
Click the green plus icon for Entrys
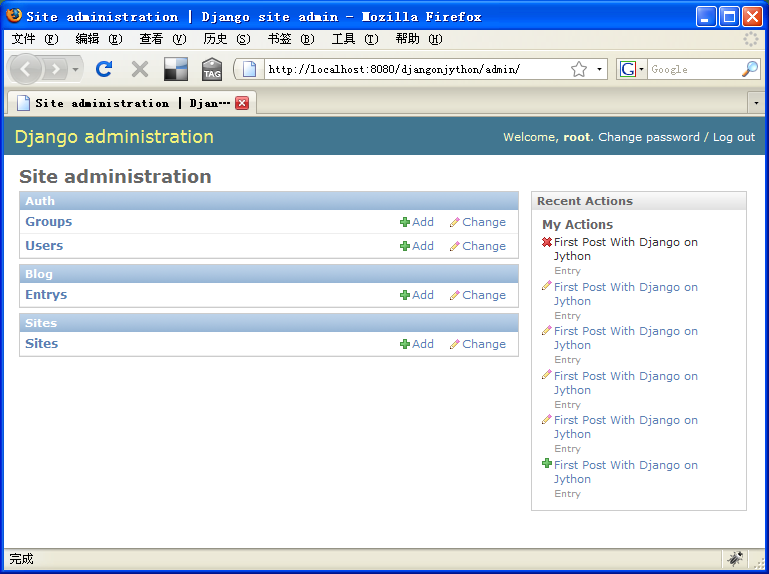[405, 295]
